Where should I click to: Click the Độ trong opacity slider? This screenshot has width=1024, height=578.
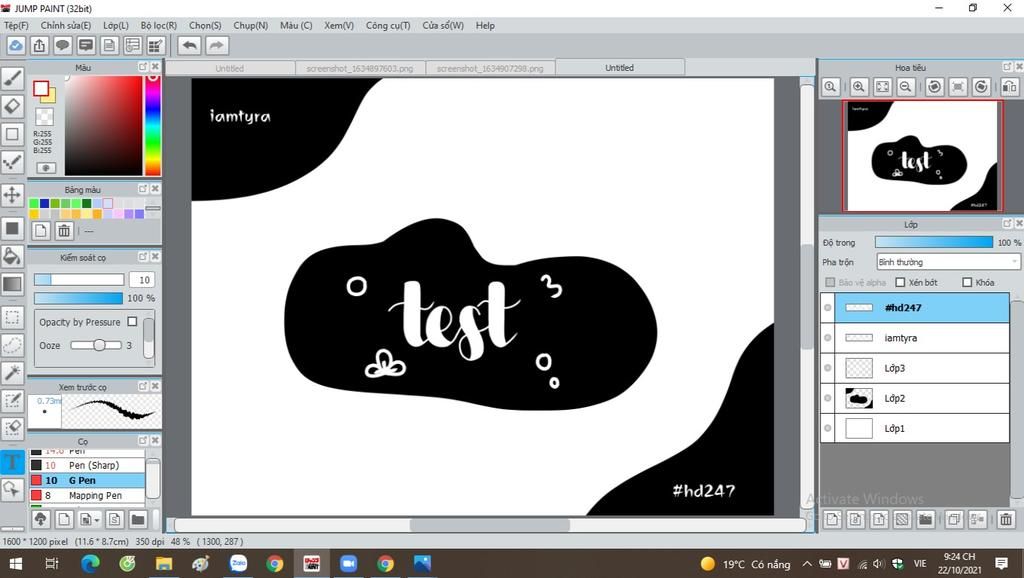pyautogui.click(x=934, y=242)
